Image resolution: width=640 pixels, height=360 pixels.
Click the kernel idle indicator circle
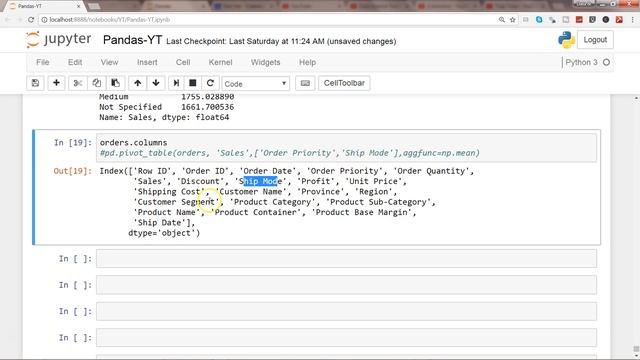point(607,62)
